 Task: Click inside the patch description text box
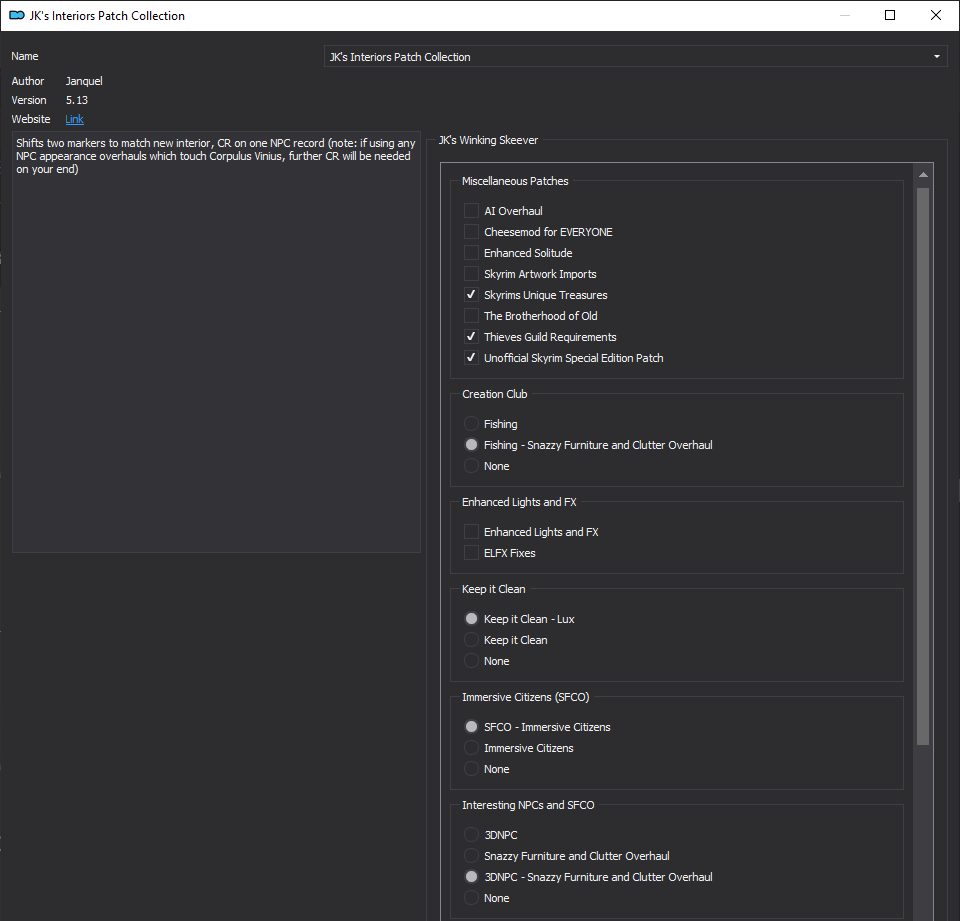point(216,342)
